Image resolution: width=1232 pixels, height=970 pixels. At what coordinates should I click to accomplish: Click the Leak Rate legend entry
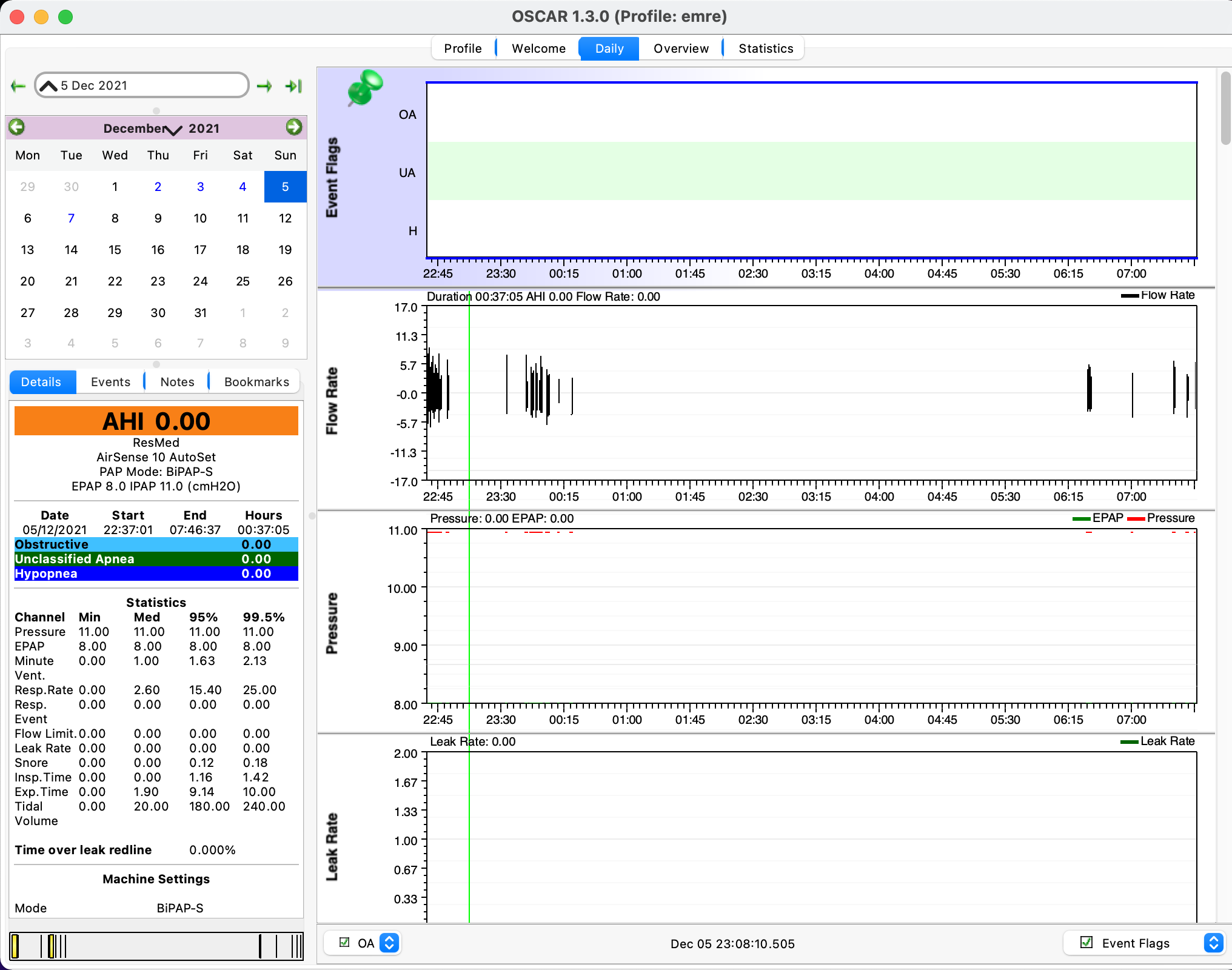[x=1158, y=741]
